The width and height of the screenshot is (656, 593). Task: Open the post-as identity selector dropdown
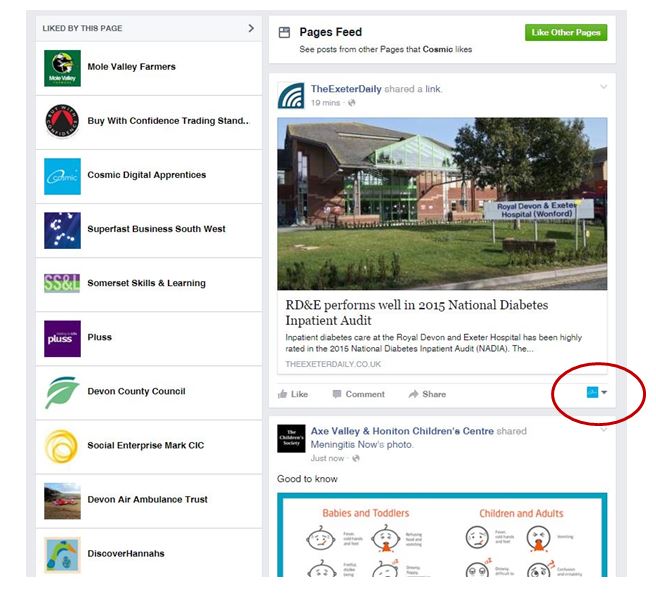tap(597, 393)
